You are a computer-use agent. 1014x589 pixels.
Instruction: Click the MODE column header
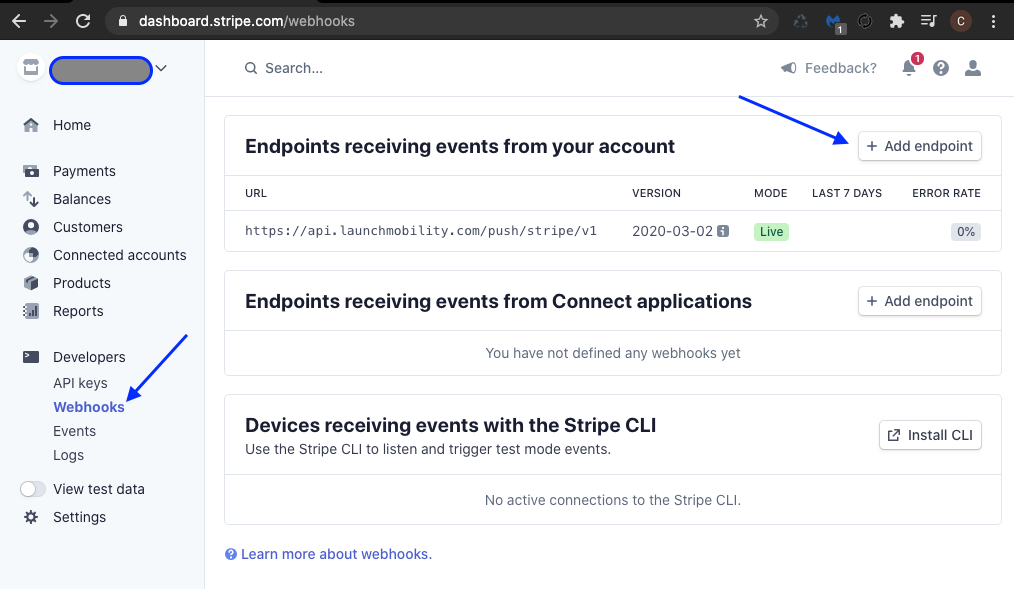(x=770, y=193)
